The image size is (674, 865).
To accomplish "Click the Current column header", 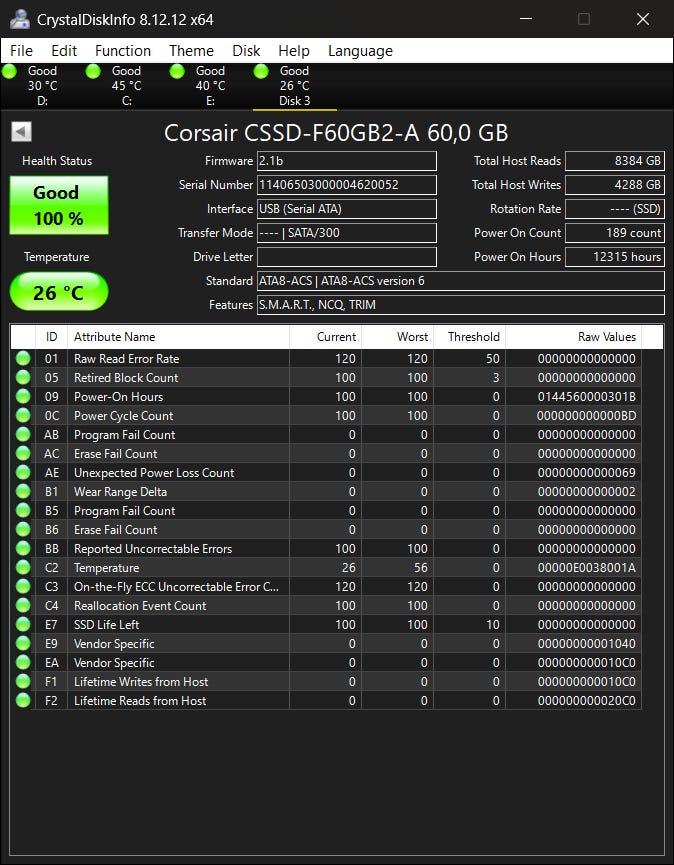I will point(325,337).
